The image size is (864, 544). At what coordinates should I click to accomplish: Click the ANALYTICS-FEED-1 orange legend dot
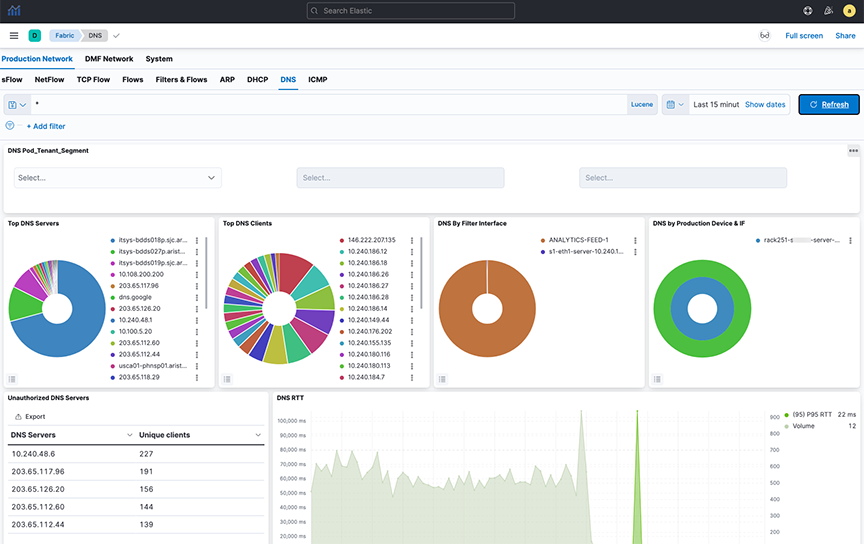pos(543,240)
